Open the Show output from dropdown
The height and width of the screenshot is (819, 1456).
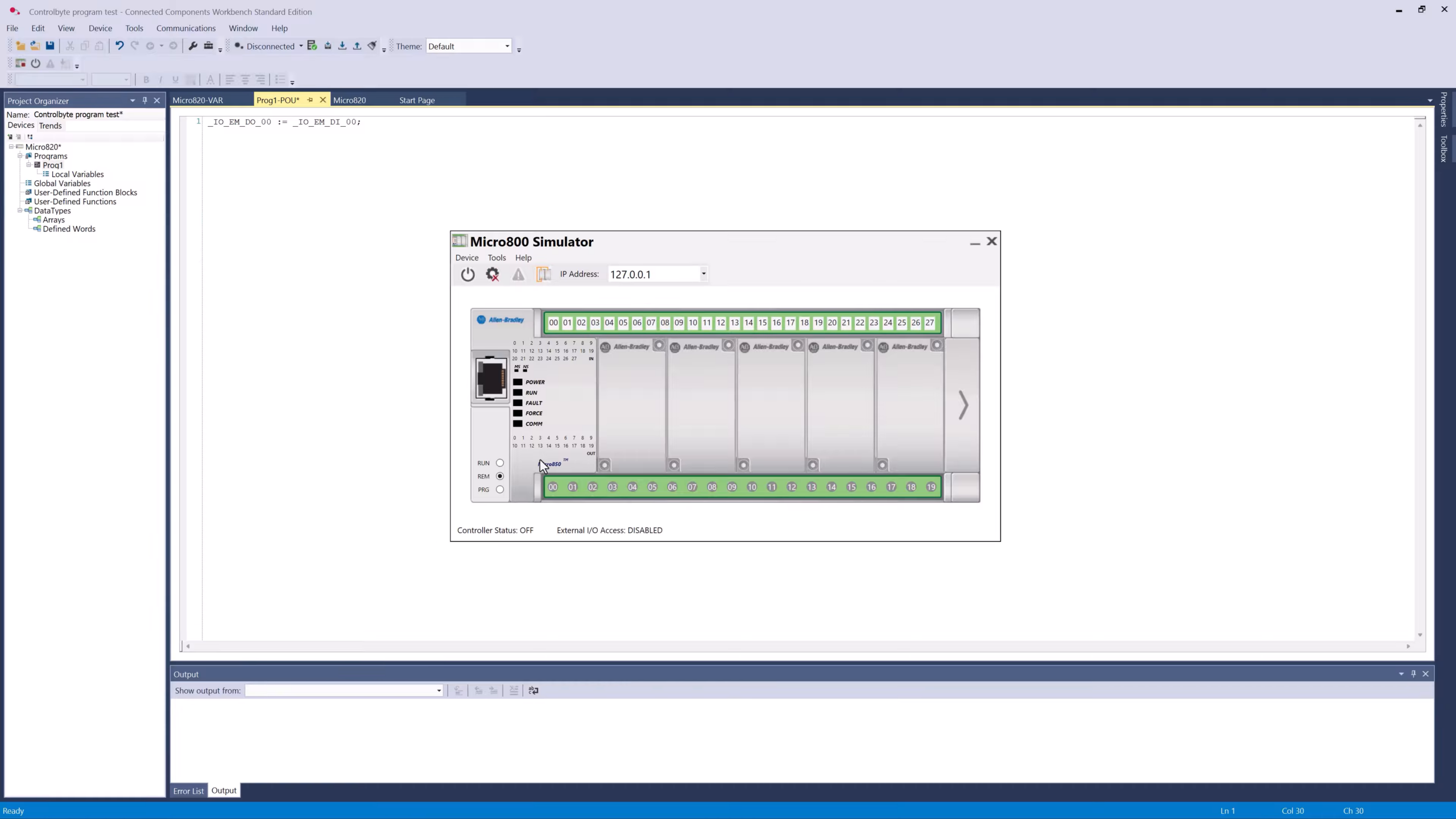439,691
